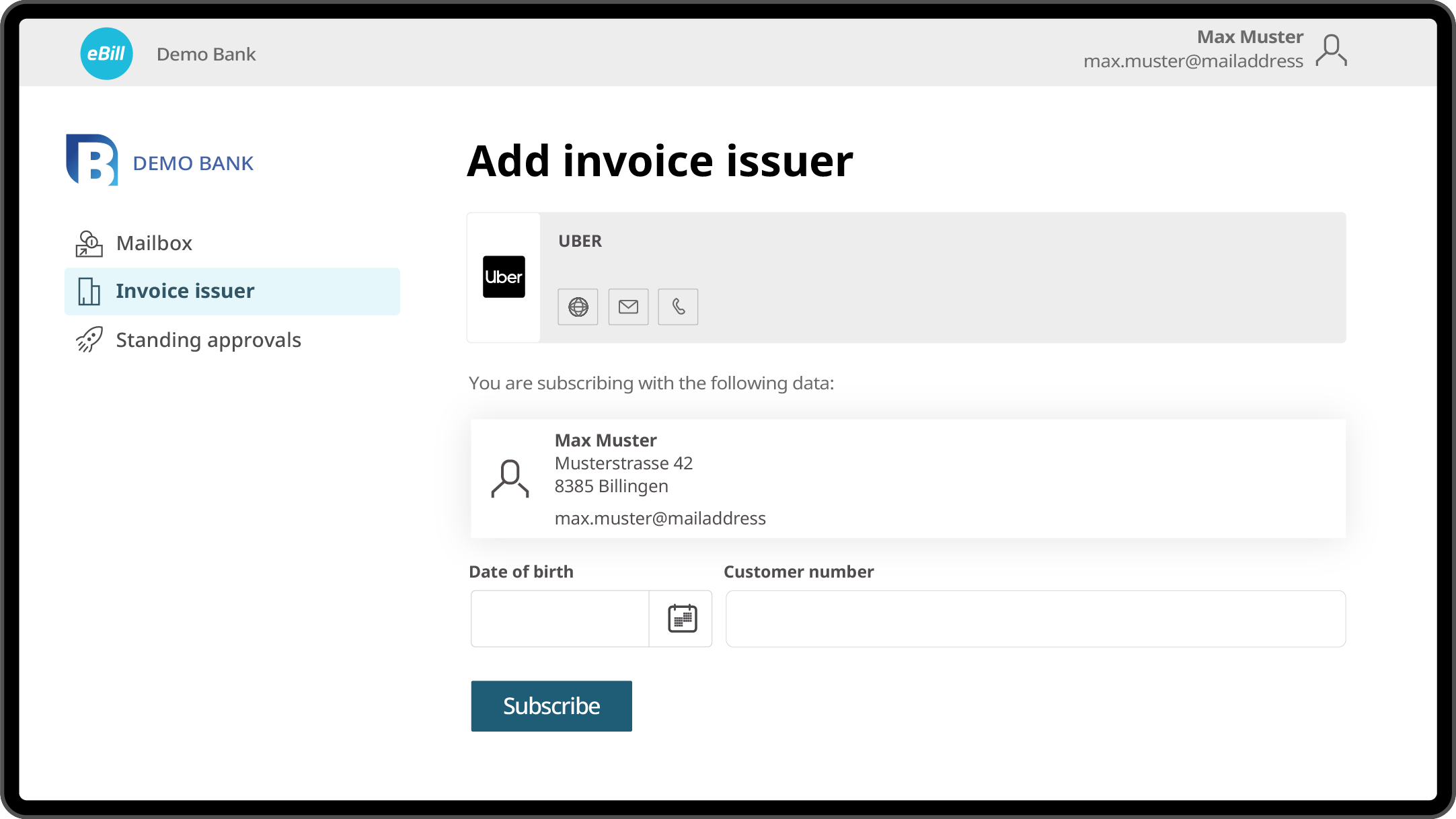Click the eBill logo in header
The width and height of the screenshot is (1456, 819).
(106, 54)
